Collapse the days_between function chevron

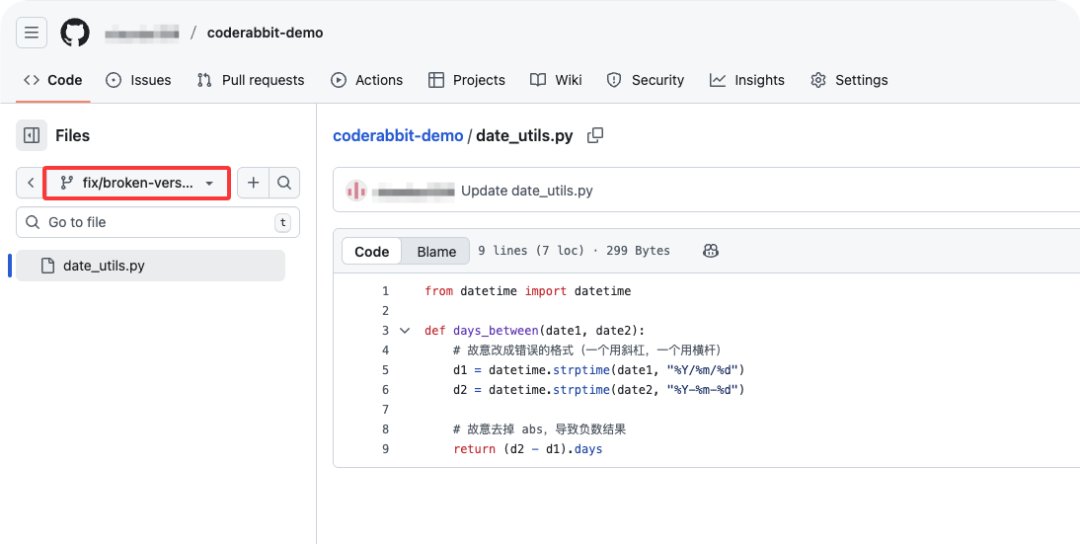pyautogui.click(x=405, y=331)
